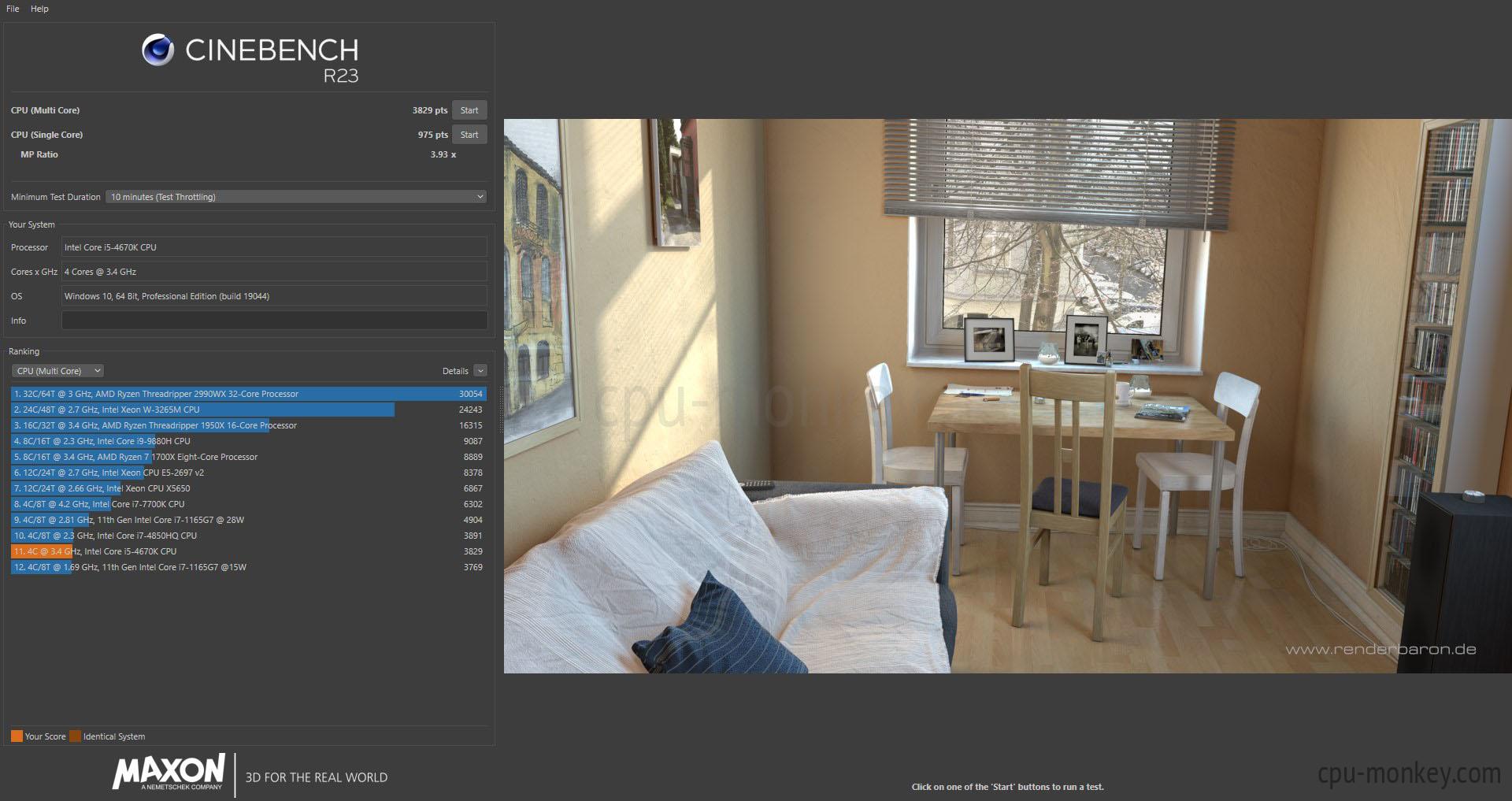Click the OS field showing Windows 10

[x=274, y=296]
